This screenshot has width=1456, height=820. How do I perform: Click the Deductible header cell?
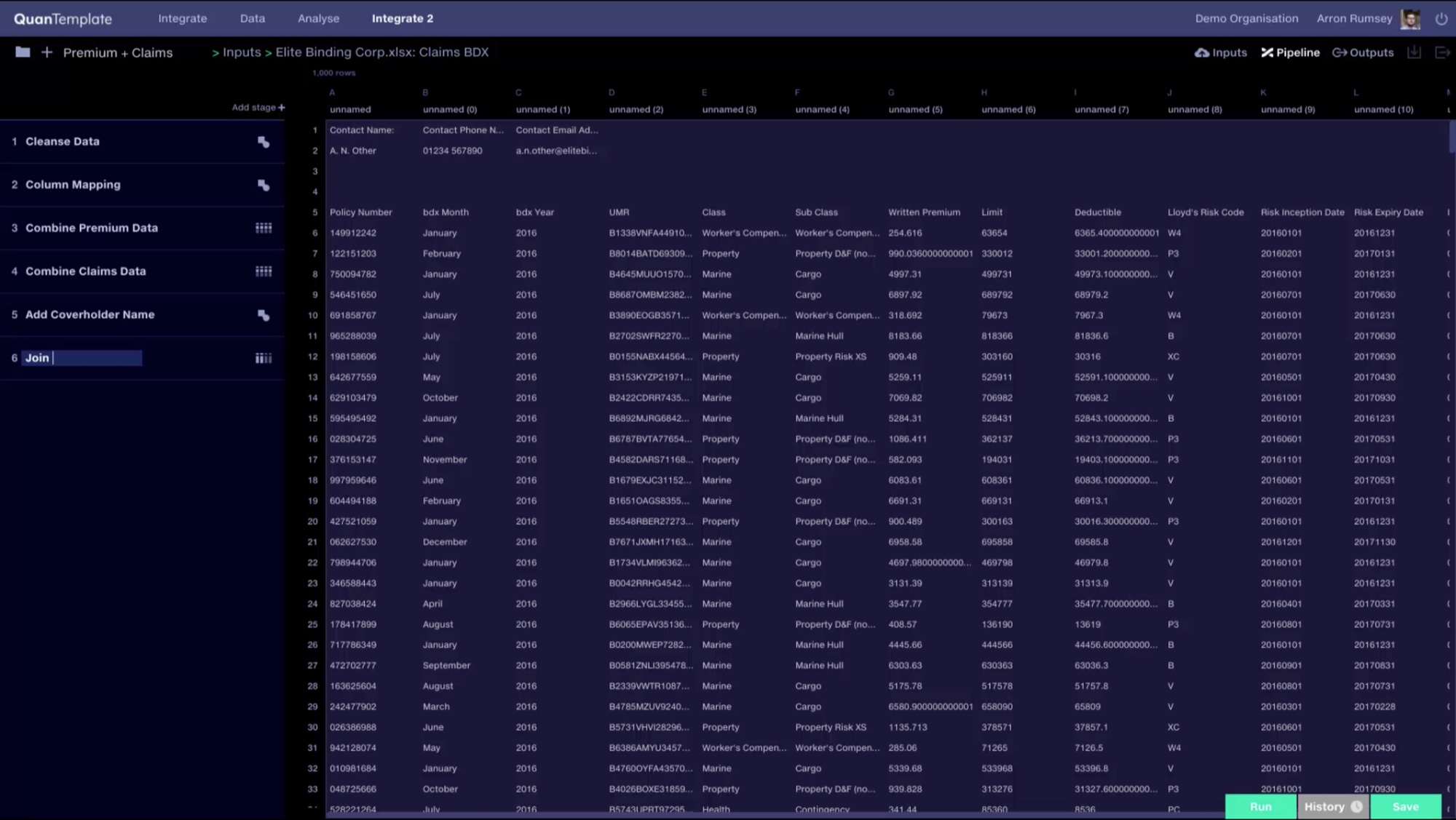click(1097, 212)
